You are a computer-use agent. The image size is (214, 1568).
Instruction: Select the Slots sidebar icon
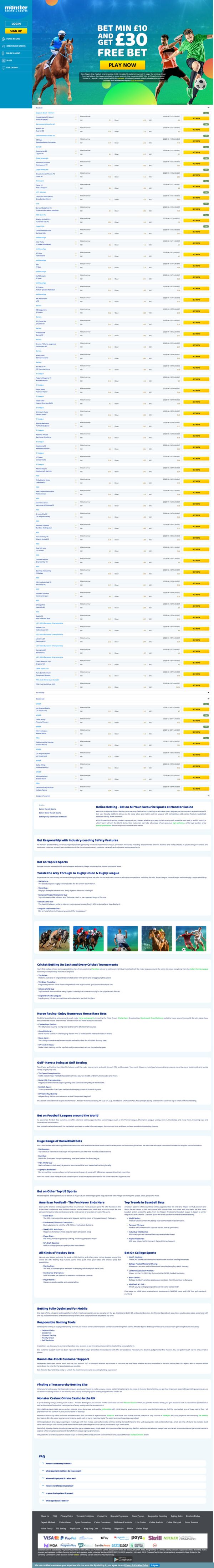coord(4,60)
